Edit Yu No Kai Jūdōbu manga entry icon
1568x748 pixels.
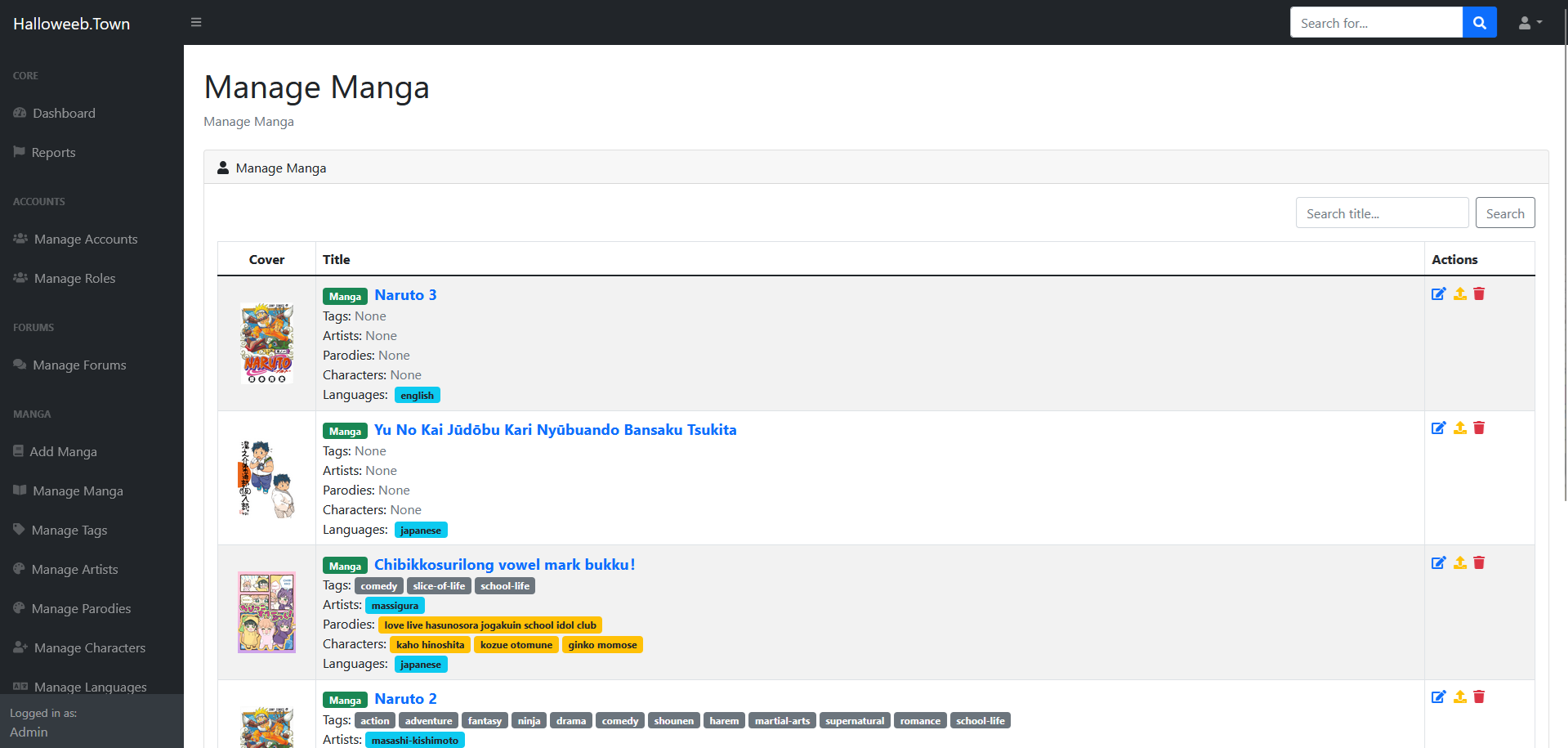coord(1439,428)
